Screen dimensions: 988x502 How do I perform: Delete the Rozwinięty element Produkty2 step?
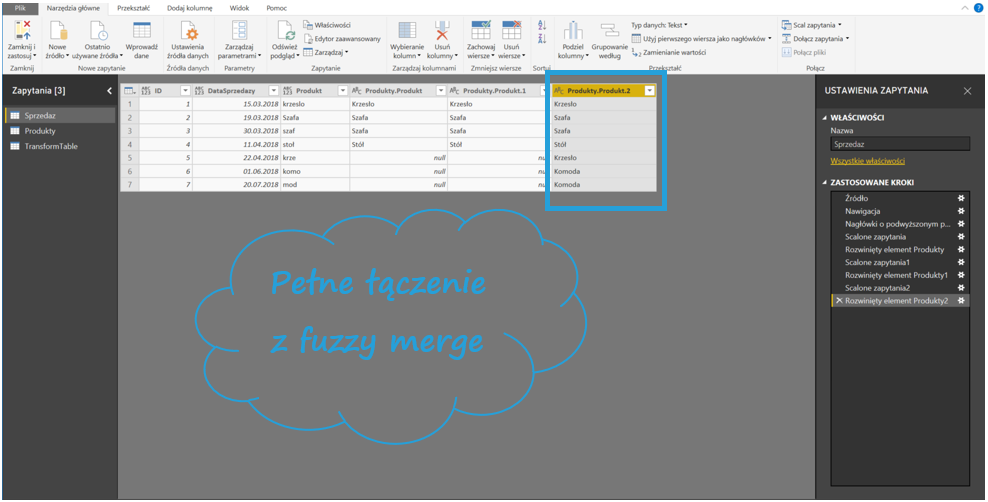[x=838, y=301]
